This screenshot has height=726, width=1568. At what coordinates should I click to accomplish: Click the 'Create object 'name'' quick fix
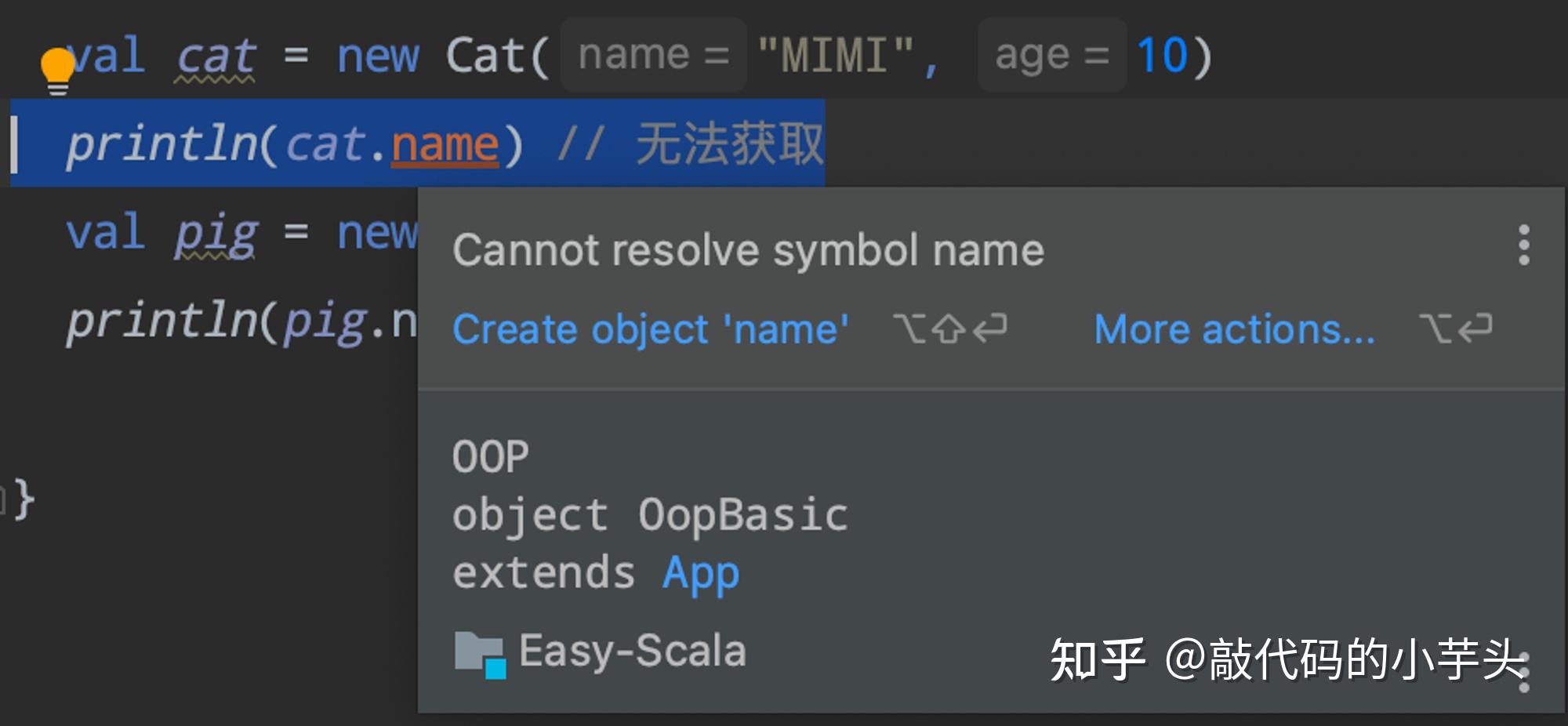[650, 329]
